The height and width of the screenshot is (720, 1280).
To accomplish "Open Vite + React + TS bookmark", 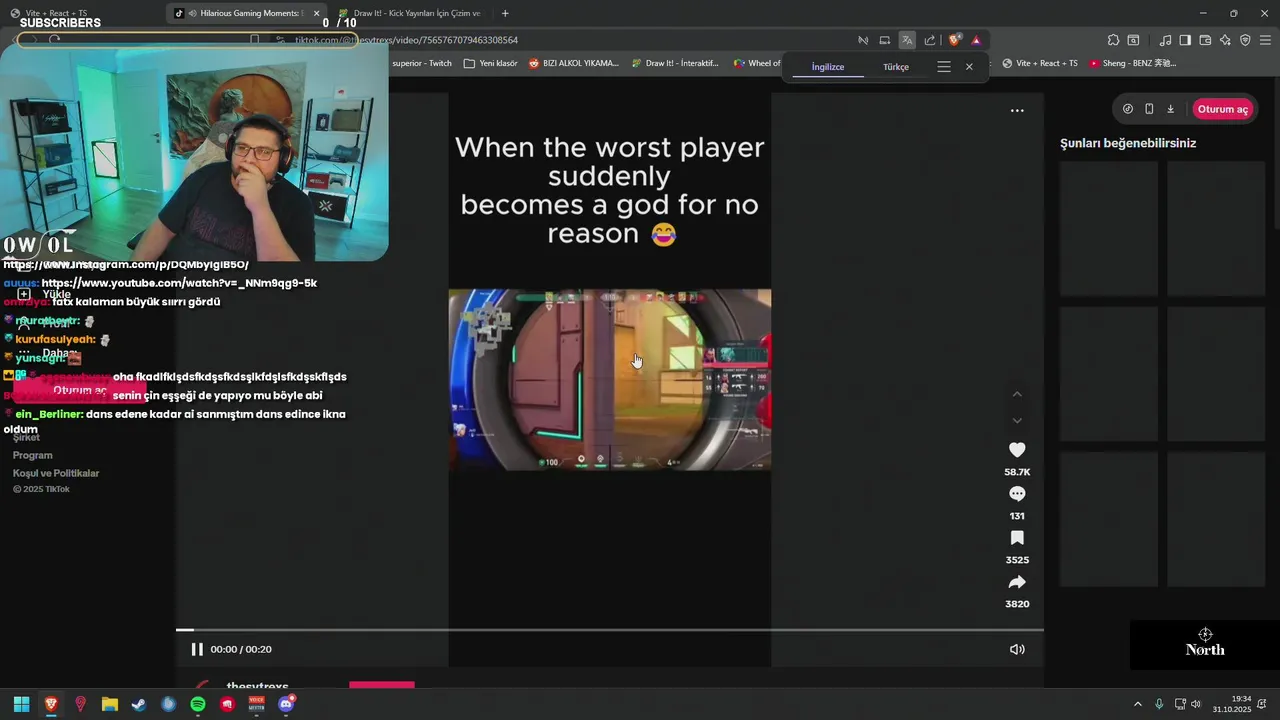I will pos(1040,63).
